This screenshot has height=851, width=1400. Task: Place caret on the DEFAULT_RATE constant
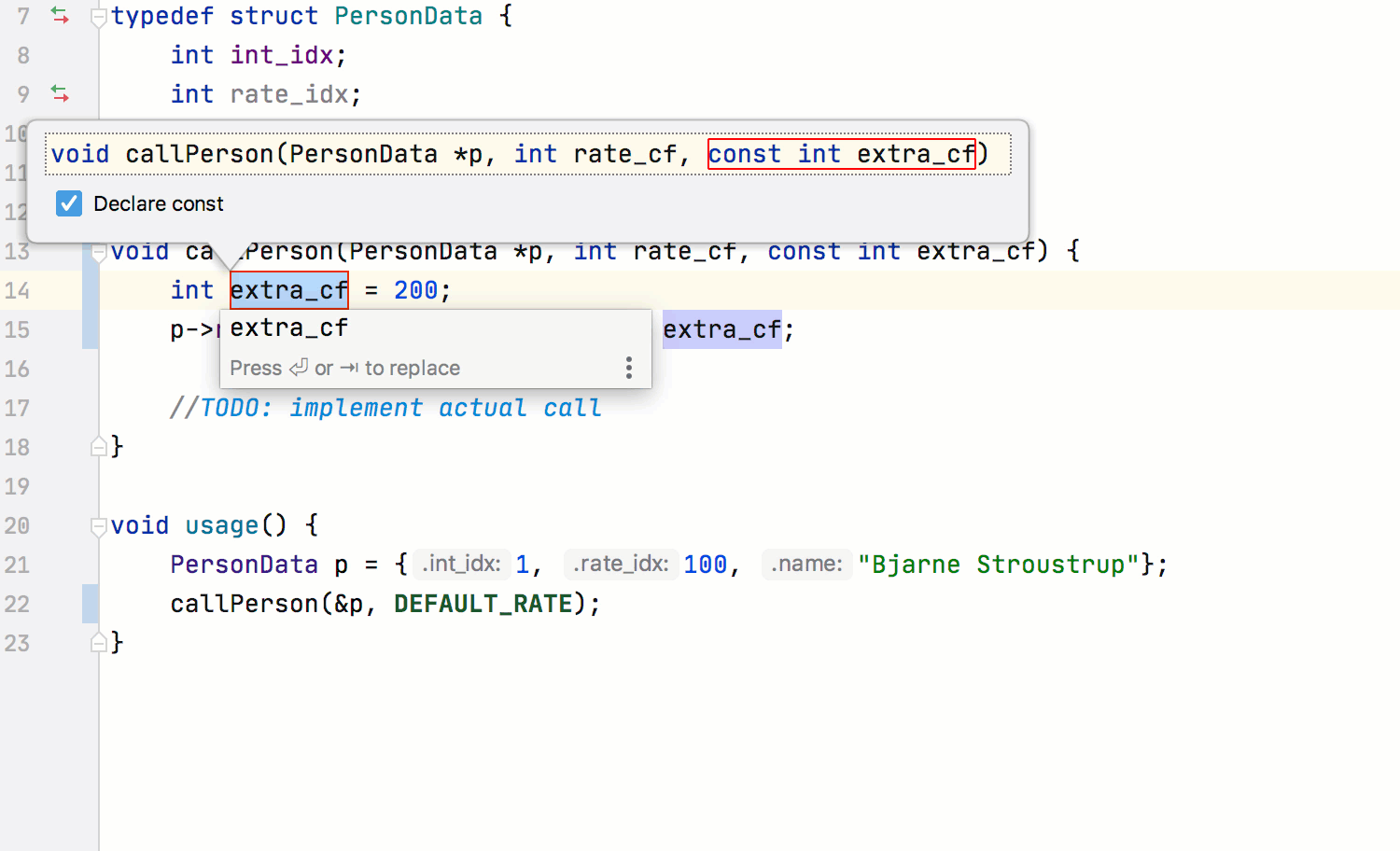pos(483,604)
